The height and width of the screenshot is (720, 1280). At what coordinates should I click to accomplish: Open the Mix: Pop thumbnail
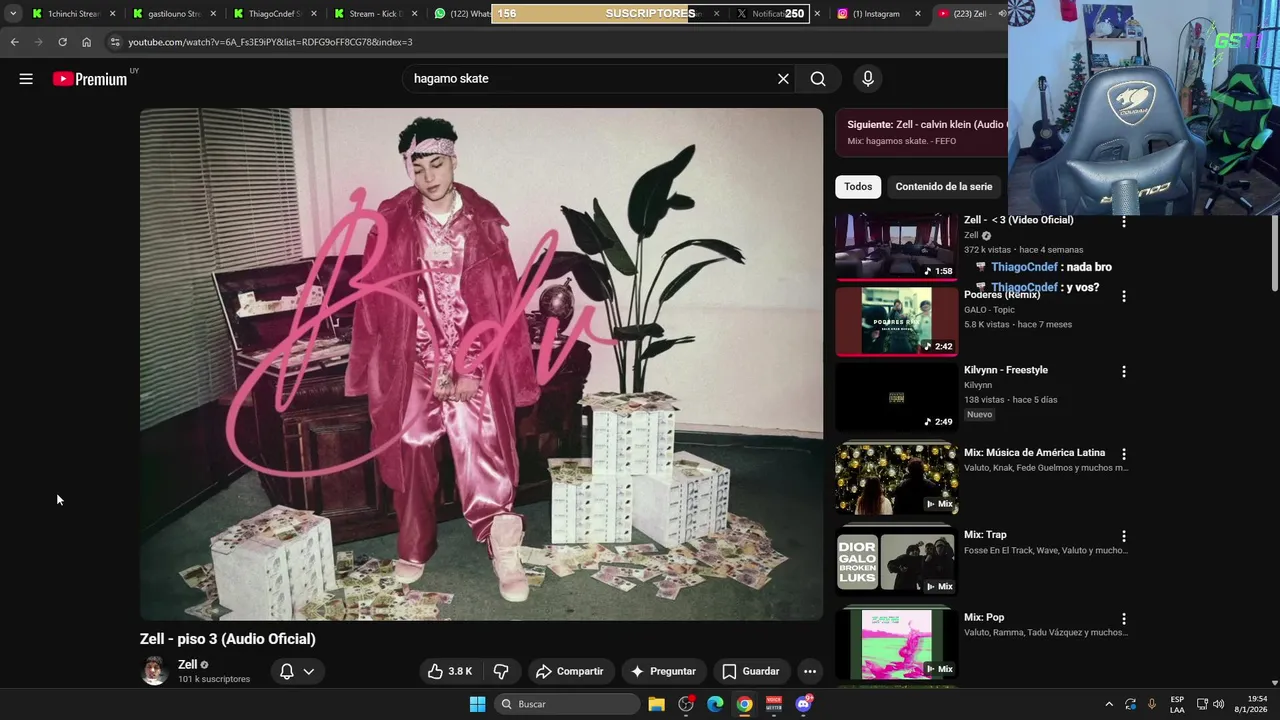pos(896,643)
